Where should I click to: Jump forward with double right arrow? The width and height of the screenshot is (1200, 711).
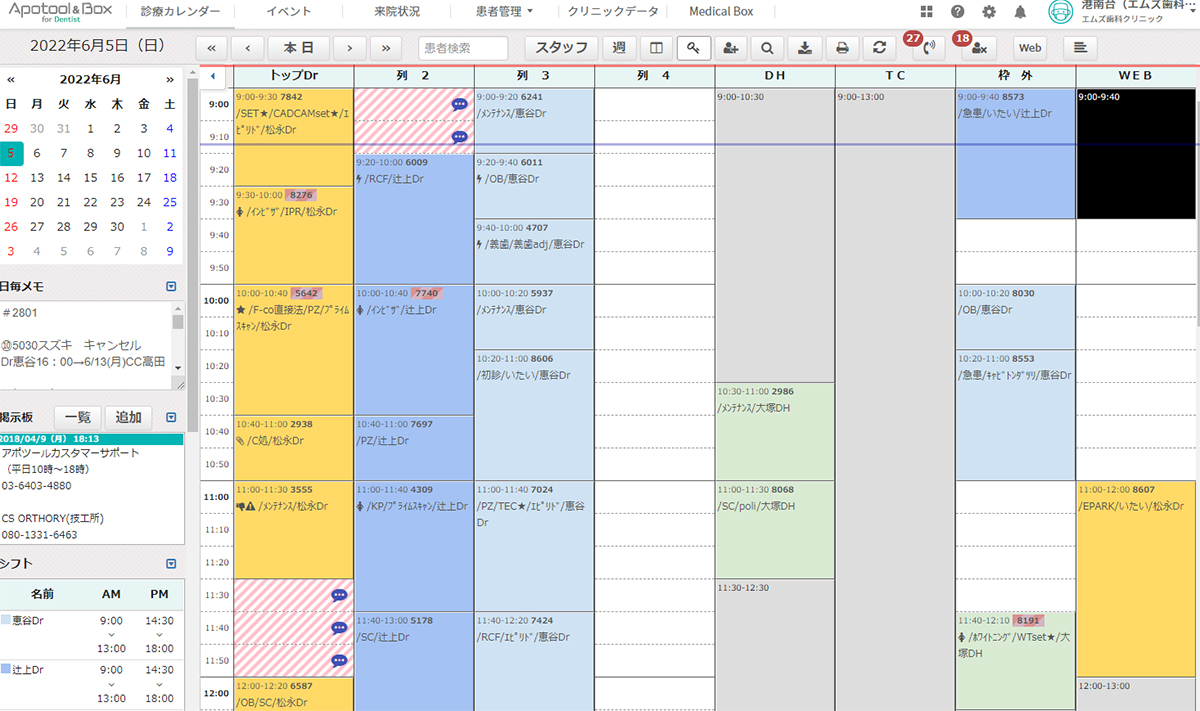[386, 47]
